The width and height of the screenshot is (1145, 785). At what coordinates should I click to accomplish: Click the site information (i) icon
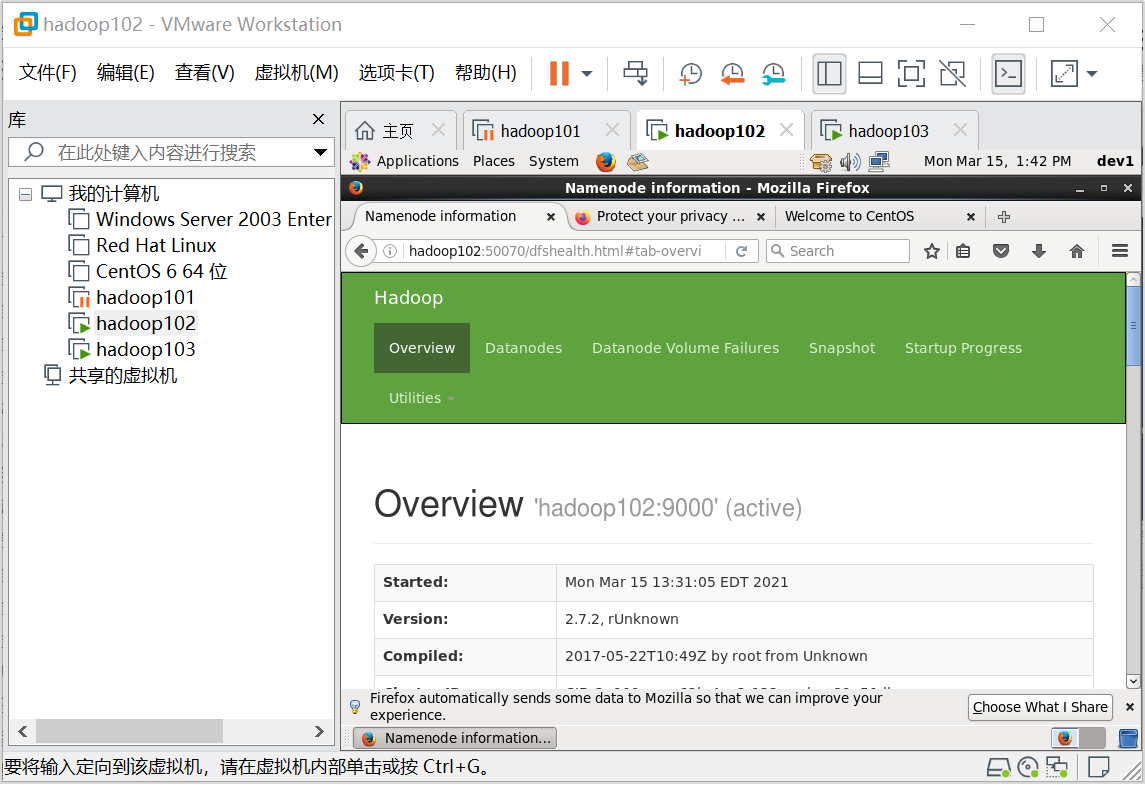390,251
